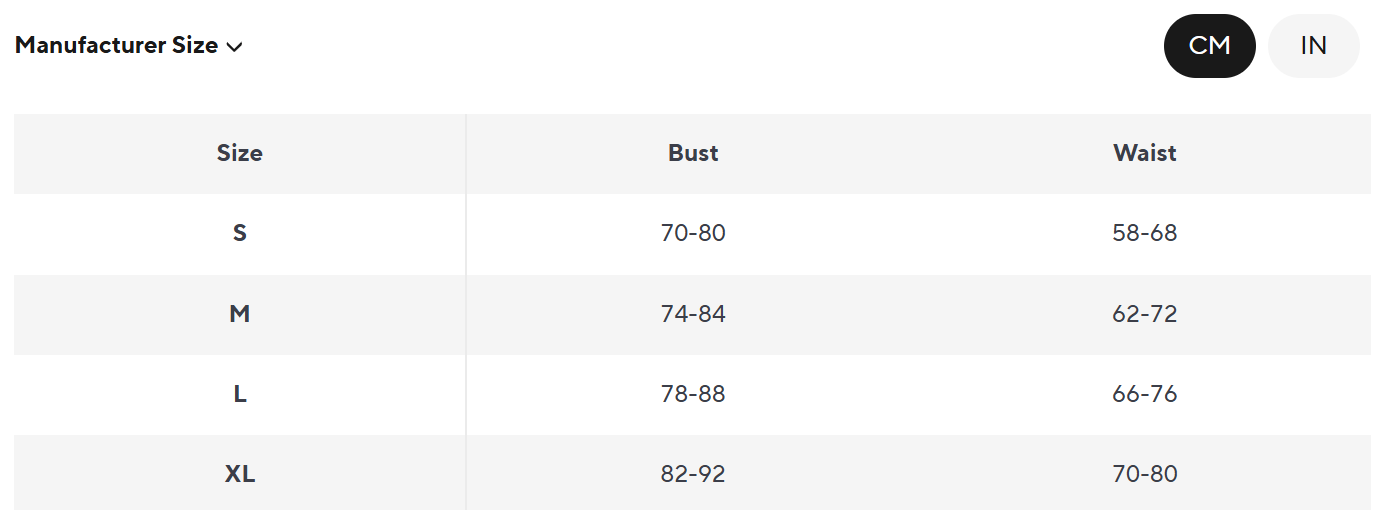Click the Size column header
Viewport: 1386px width, 510px height.
[240, 153]
